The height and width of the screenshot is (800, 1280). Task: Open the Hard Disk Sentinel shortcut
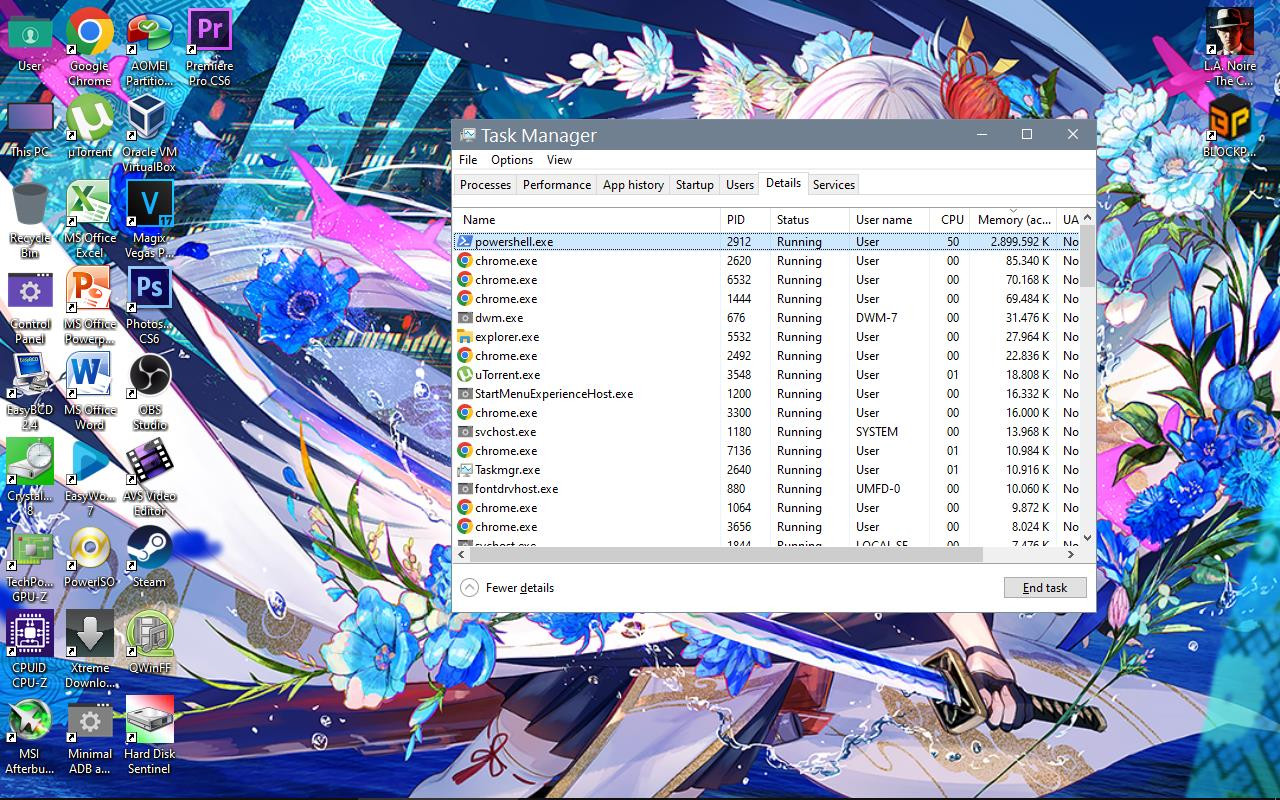[149, 736]
